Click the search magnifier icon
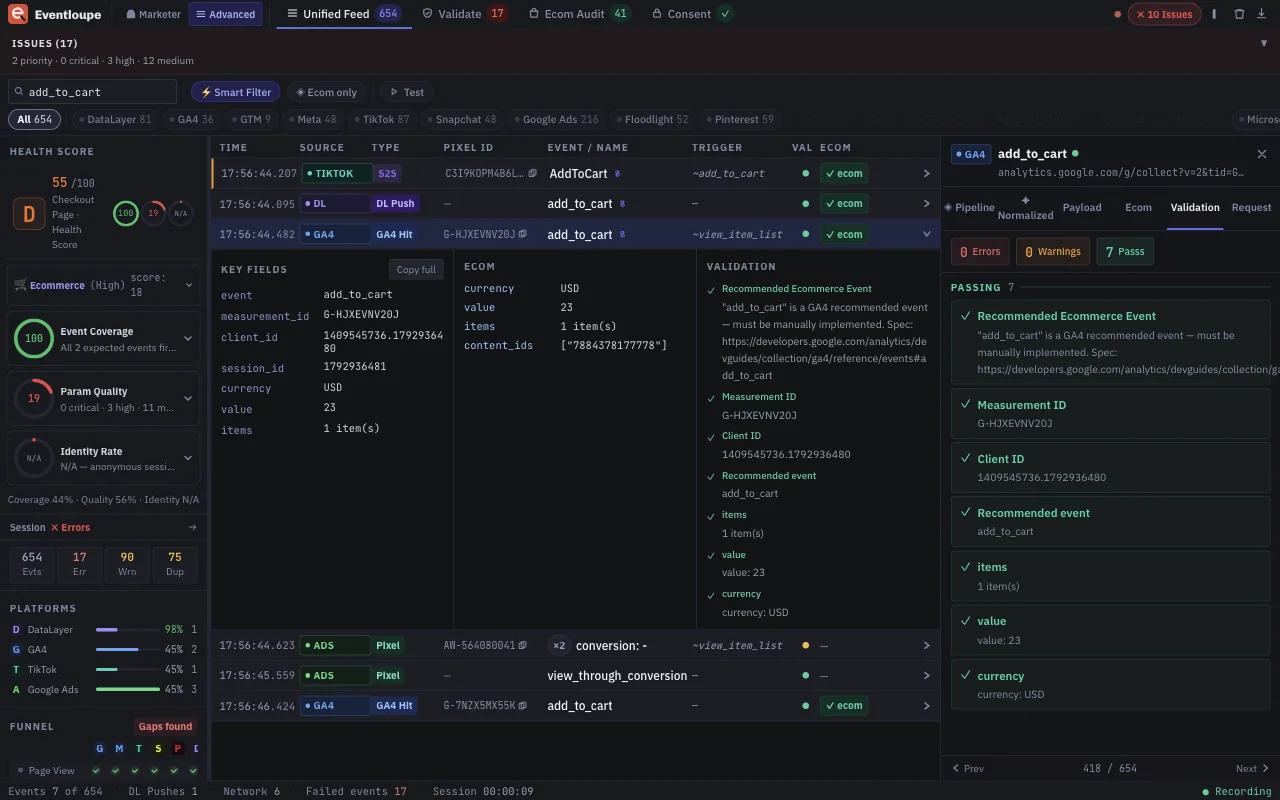 [19, 92]
